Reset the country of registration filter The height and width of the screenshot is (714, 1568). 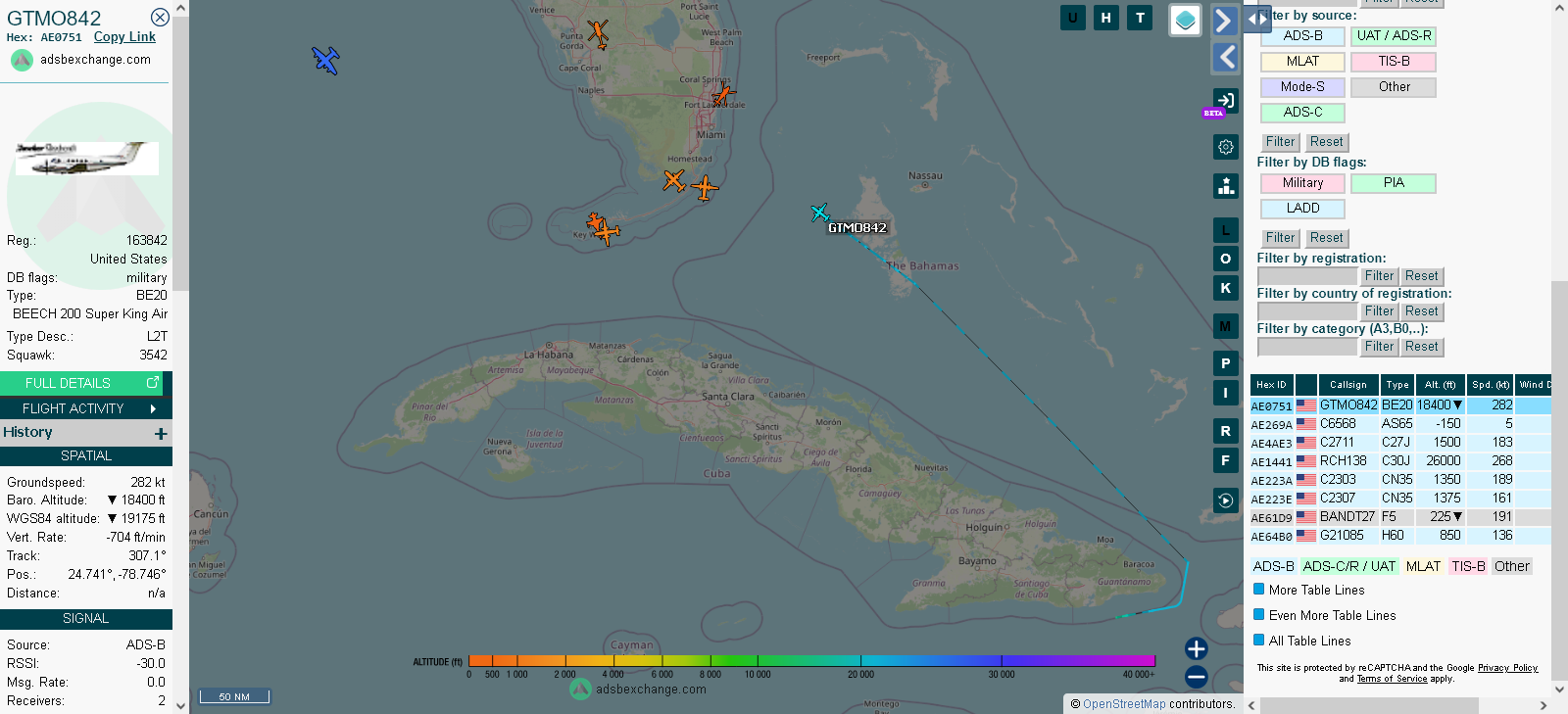point(1422,311)
